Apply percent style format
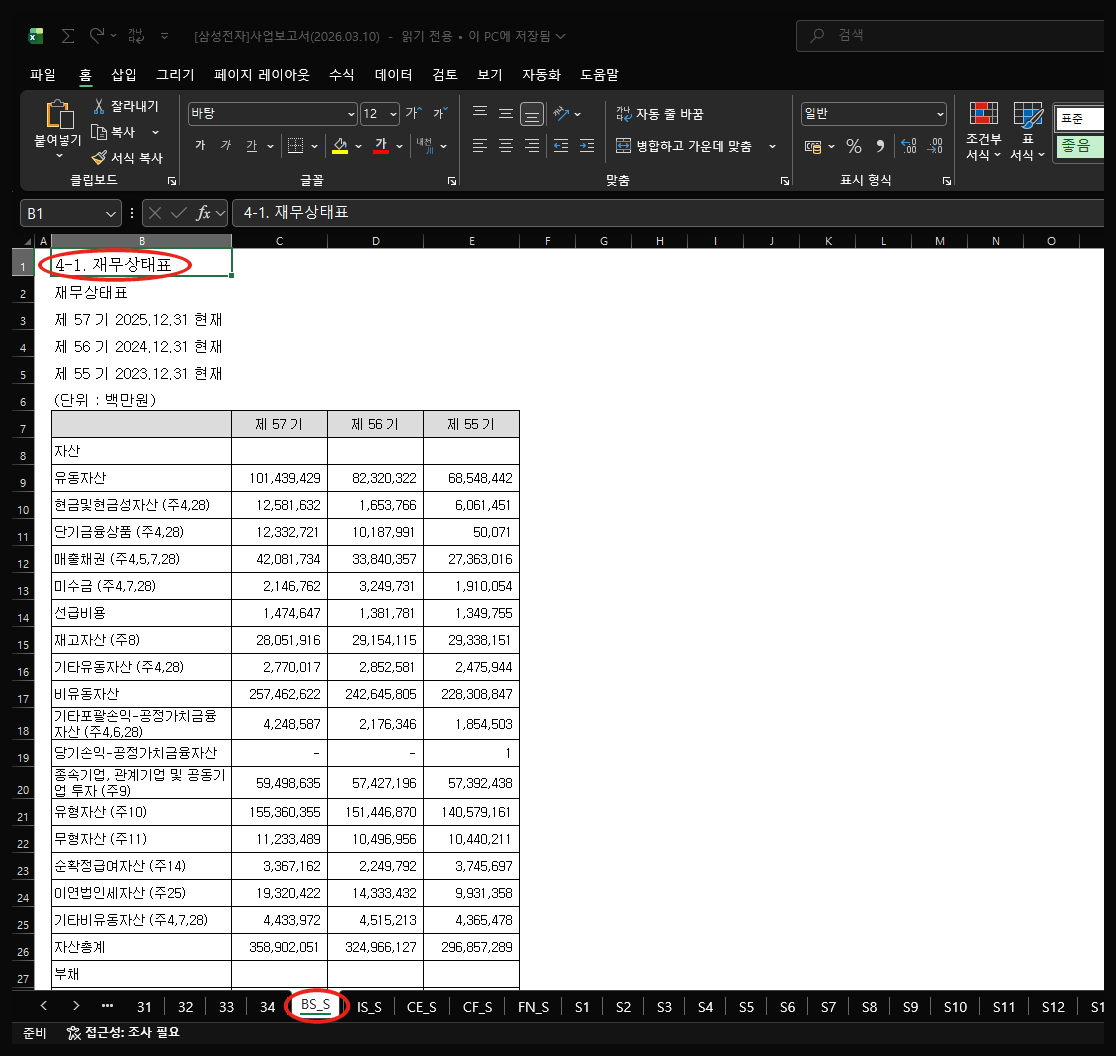1116x1056 pixels. tap(854, 147)
